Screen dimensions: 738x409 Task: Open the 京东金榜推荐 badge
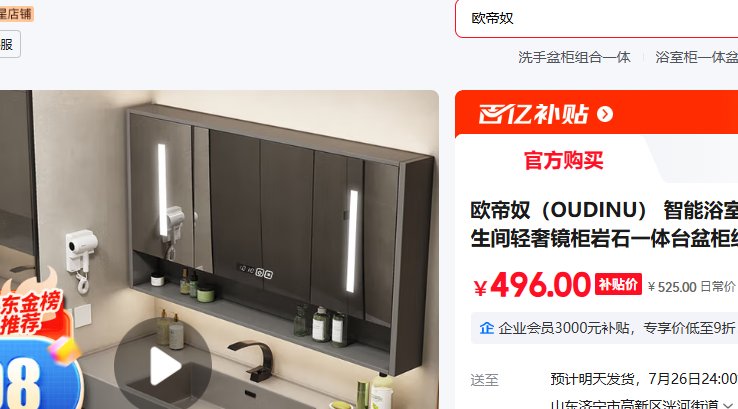point(30,311)
